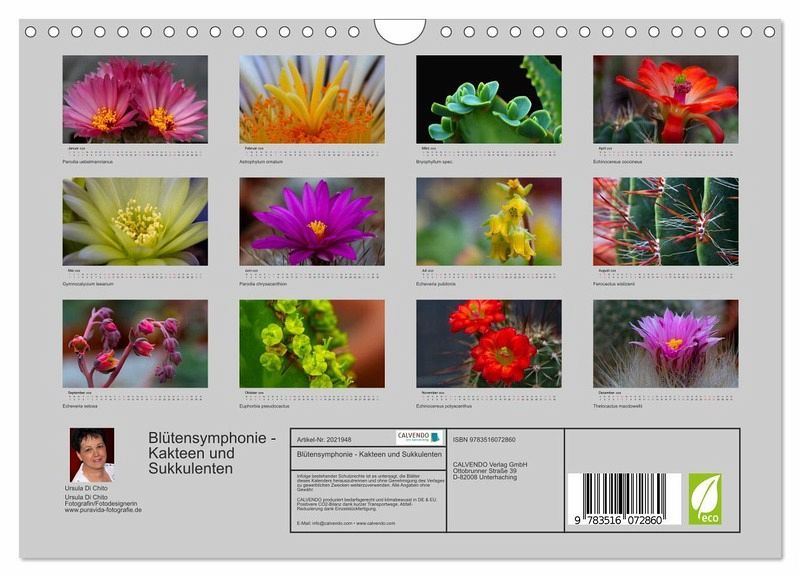Open the www.puravida-fotografie.de link
The width and height of the screenshot is (800, 577).
(x=103, y=510)
